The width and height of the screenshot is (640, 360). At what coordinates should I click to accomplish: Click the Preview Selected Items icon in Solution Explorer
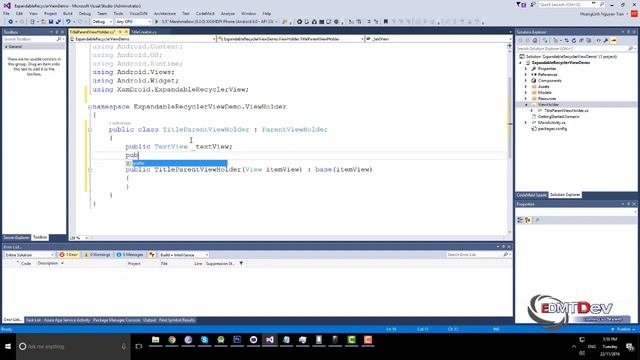(613, 40)
